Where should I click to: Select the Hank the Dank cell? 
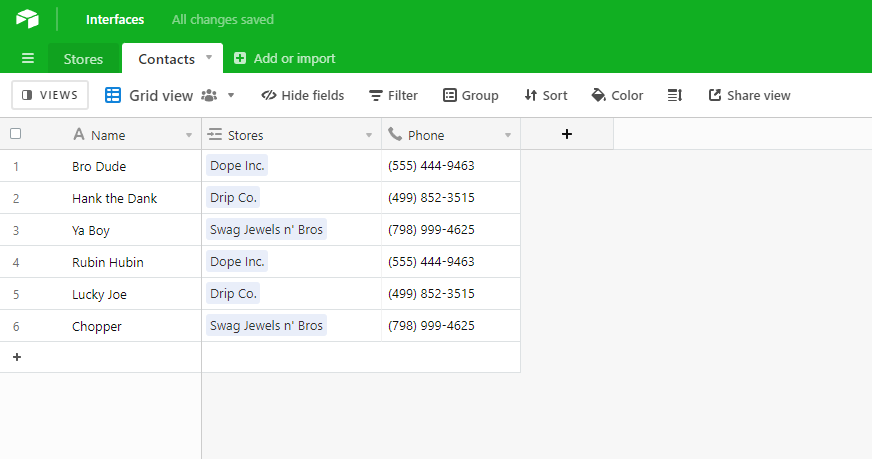115,198
